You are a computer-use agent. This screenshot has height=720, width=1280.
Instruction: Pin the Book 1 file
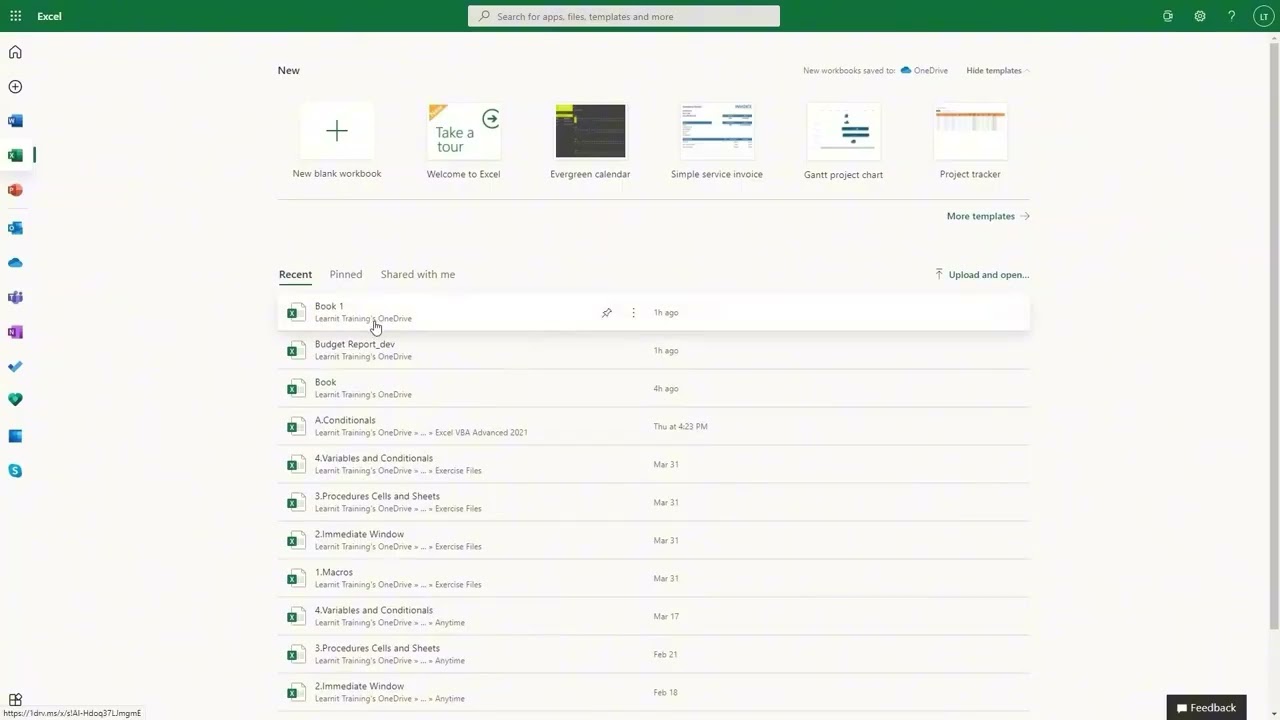point(607,313)
